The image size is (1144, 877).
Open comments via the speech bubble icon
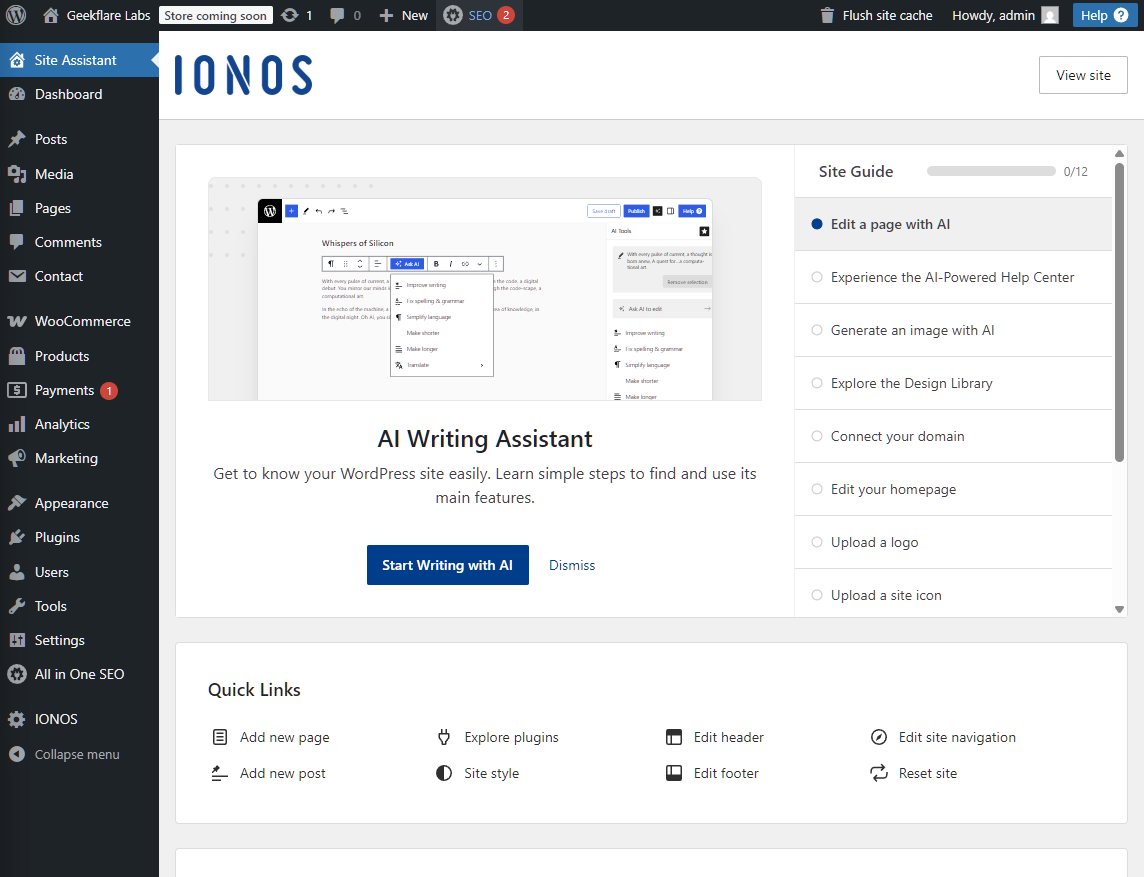[x=337, y=15]
